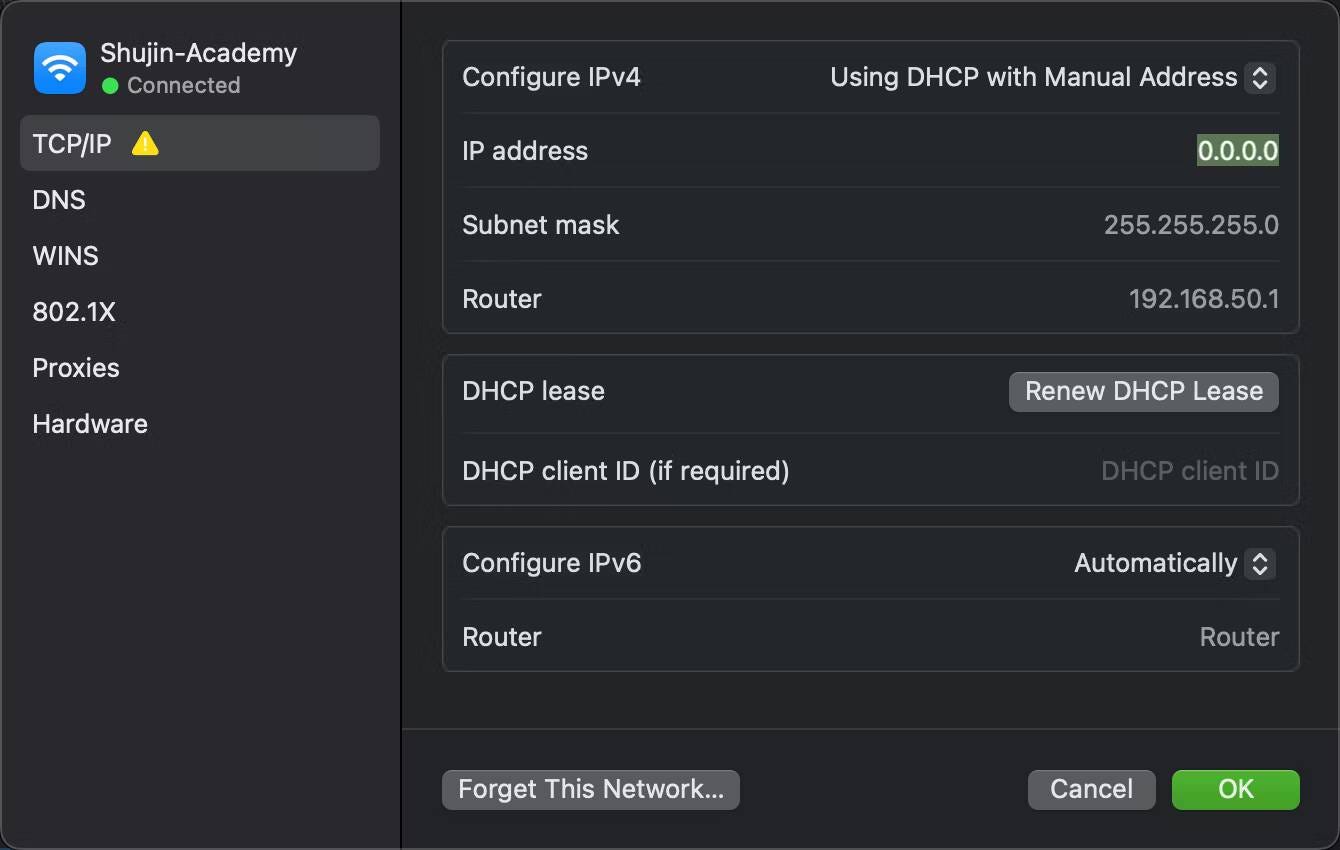1340x850 pixels.
Task: Click the DHCP client ID field
Action: click(1189, 470)
